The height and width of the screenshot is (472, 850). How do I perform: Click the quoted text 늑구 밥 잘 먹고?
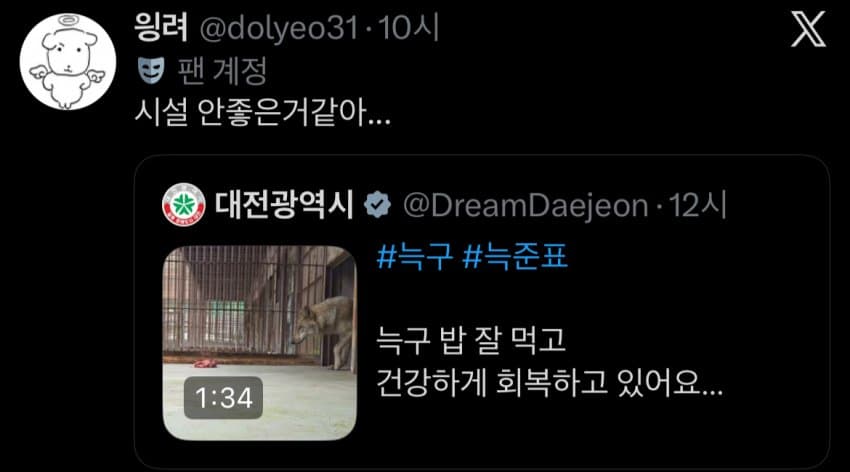pyautogui.click(x=471, y=340)
